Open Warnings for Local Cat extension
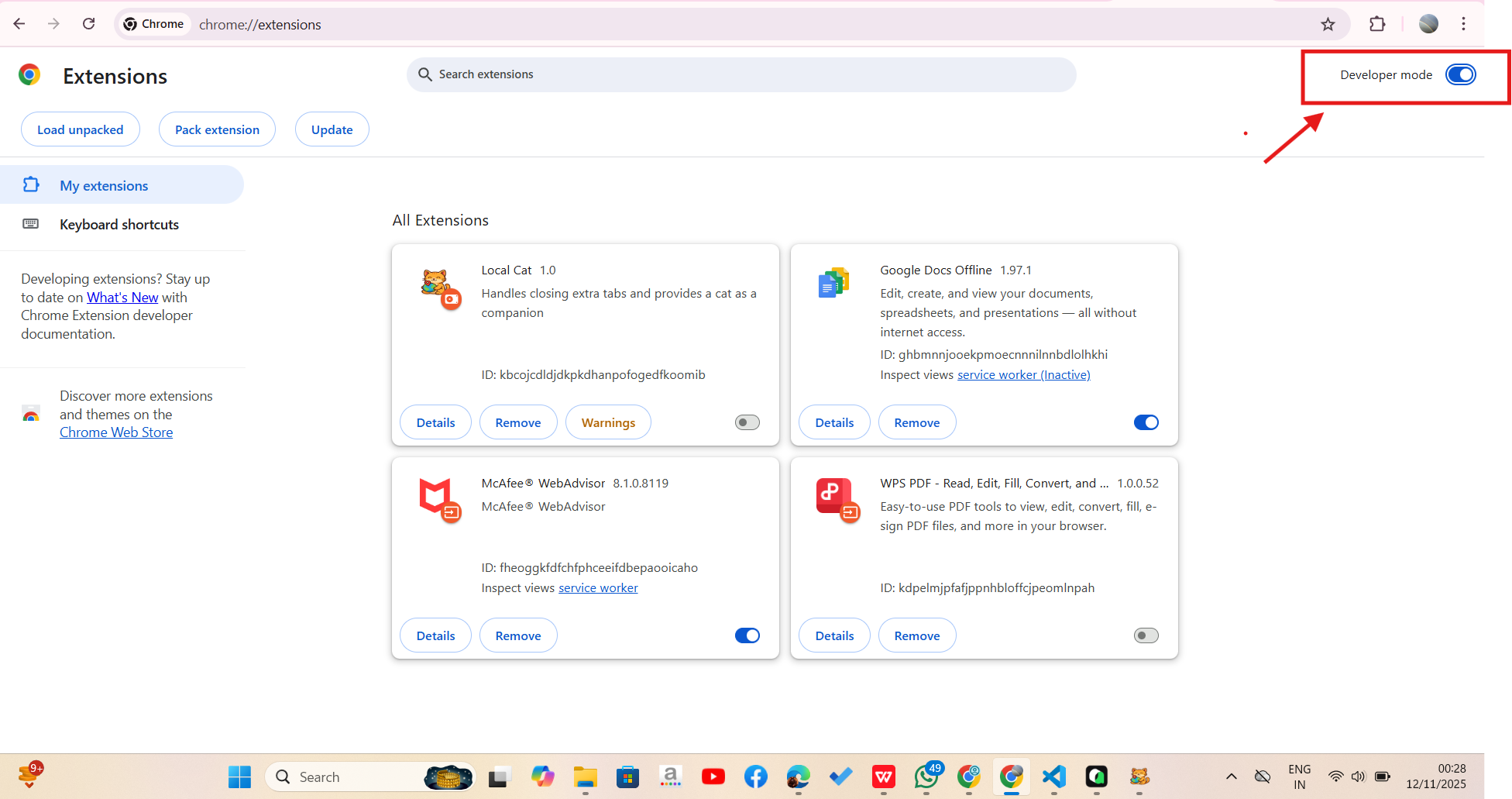The image size is (1512, 799). click(608, 422)
